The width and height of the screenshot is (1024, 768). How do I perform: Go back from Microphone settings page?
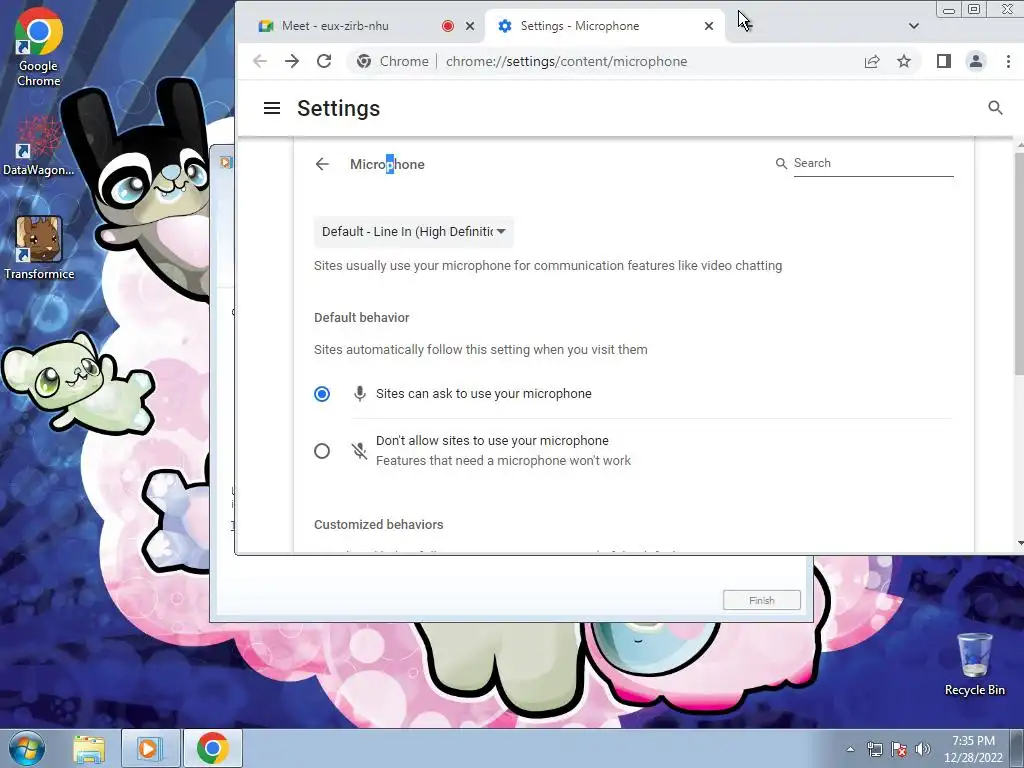322,164
